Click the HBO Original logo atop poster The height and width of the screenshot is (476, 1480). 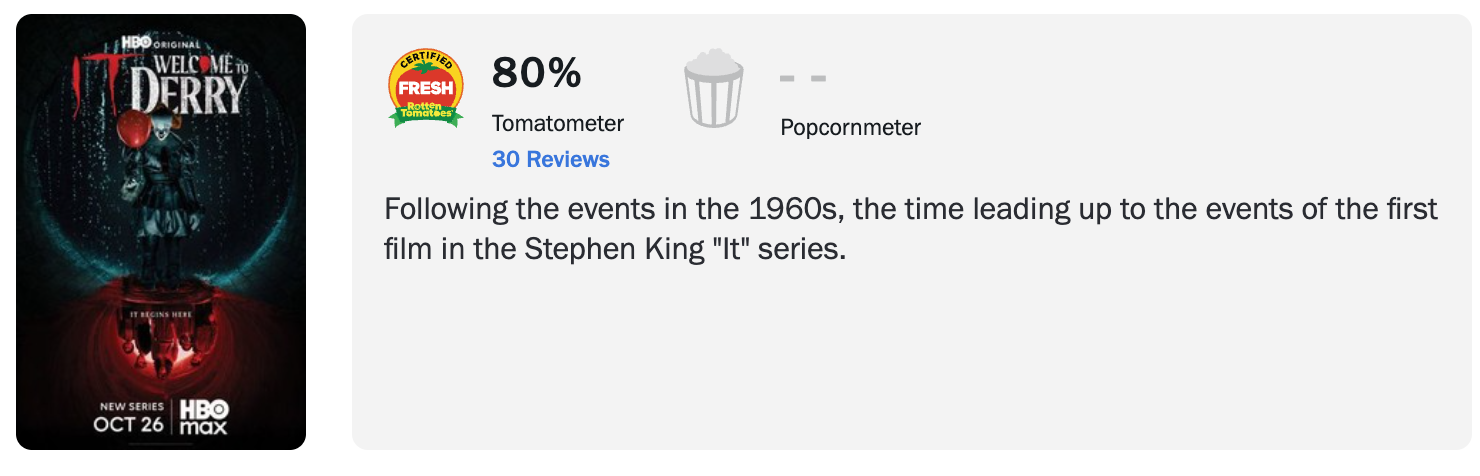pyautogui.click(x=161, y=42)
